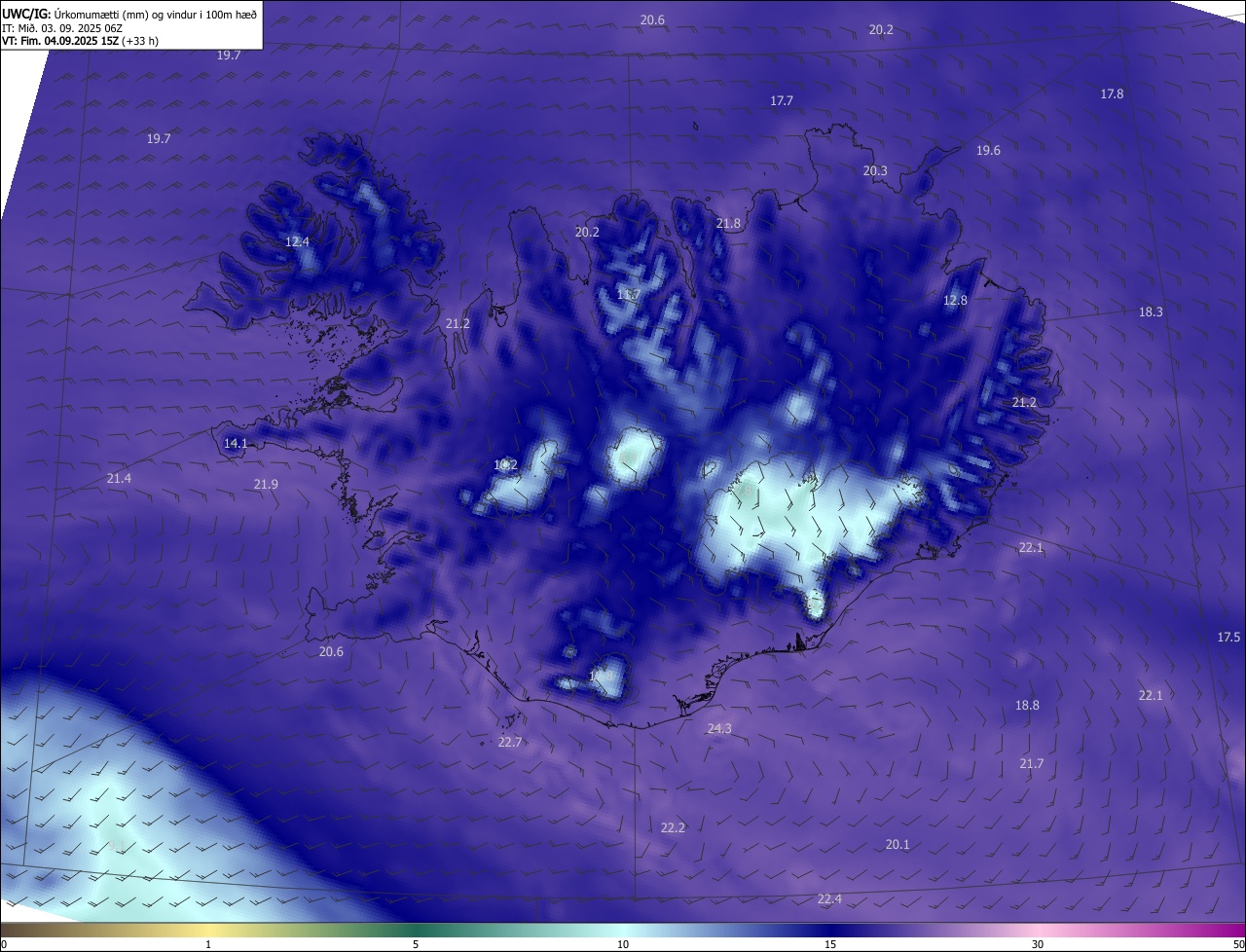Click the 19.6 value label
The width and height of the screenshot is (1246, 952).
click(988, 151)
